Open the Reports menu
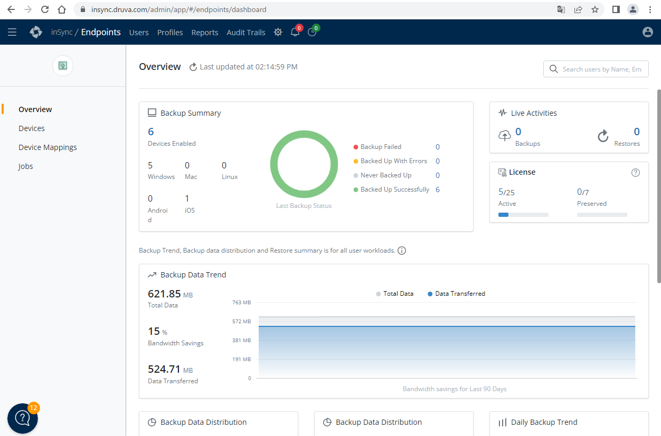The image size is (661, 436). tap(204, 32)
